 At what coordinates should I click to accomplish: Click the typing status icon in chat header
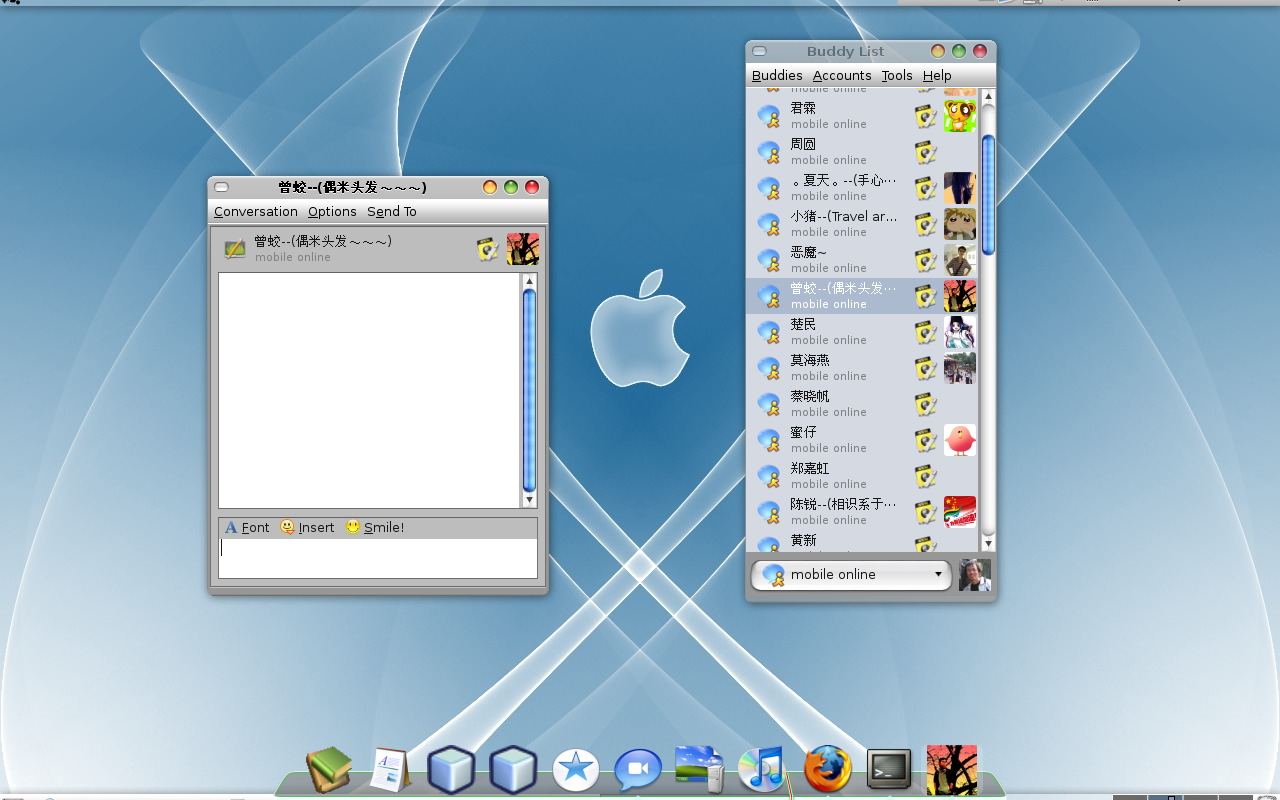coord(235,249)
